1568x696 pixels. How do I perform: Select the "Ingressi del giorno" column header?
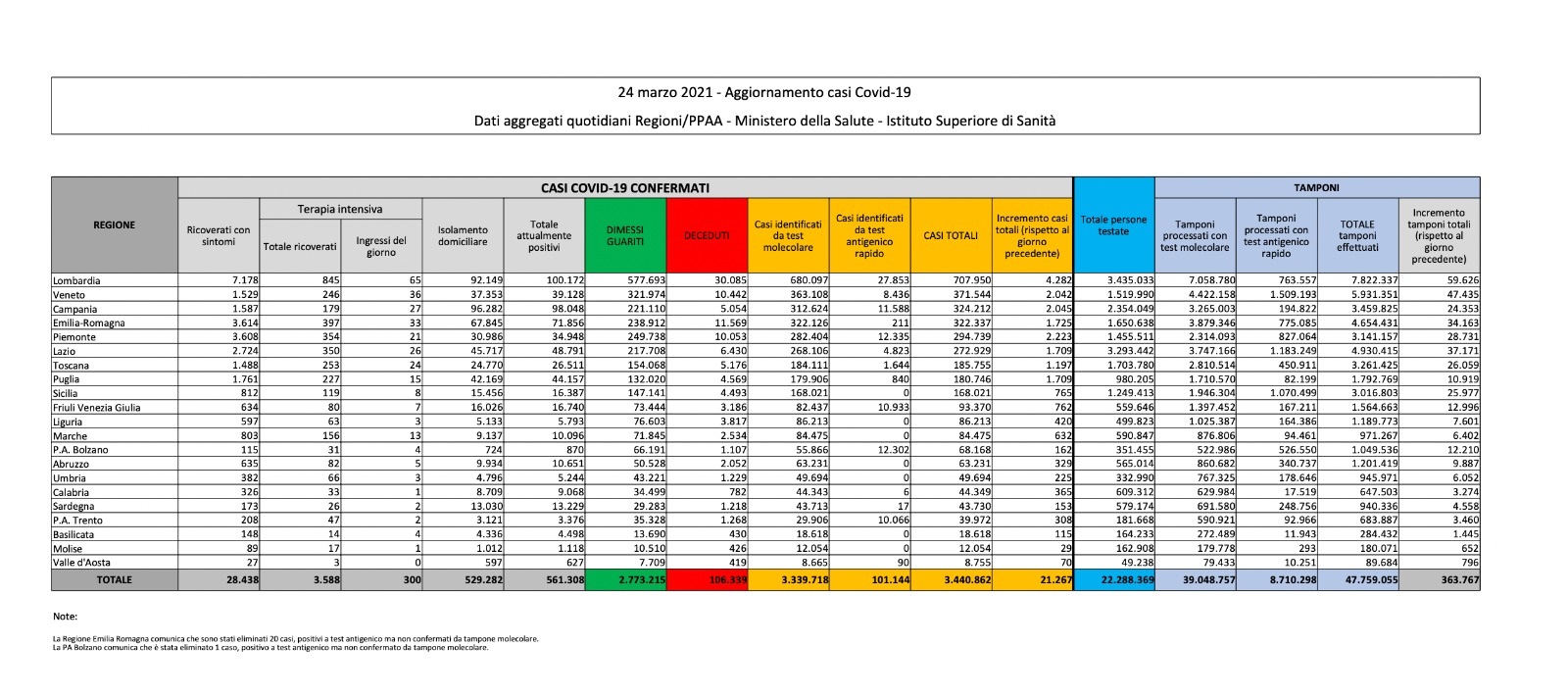pos(381,246)
